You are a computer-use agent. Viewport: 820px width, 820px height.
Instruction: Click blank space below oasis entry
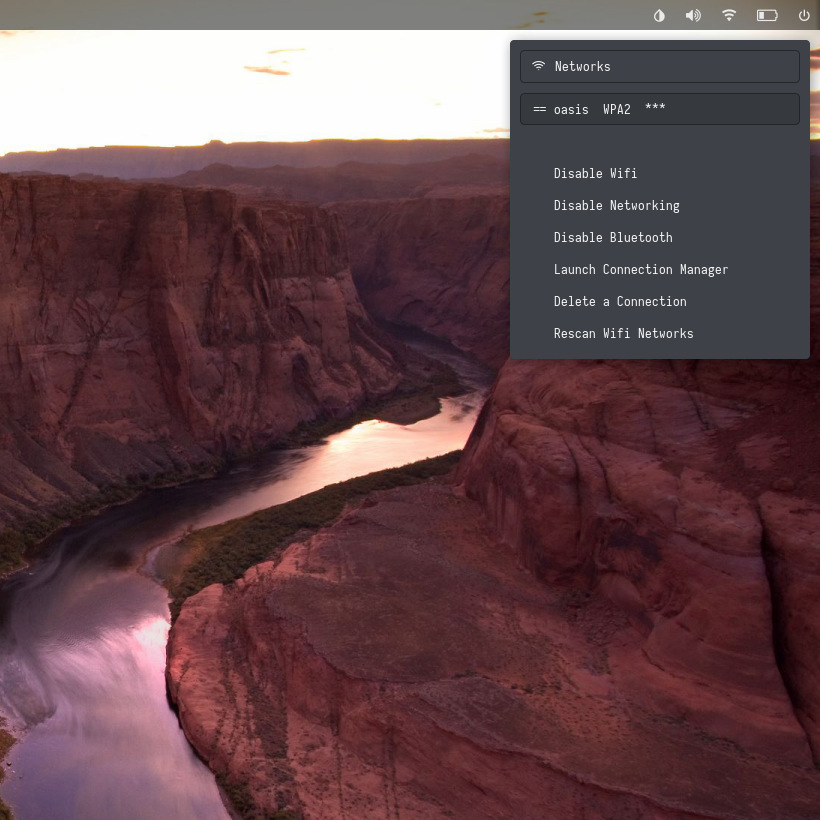660,143
